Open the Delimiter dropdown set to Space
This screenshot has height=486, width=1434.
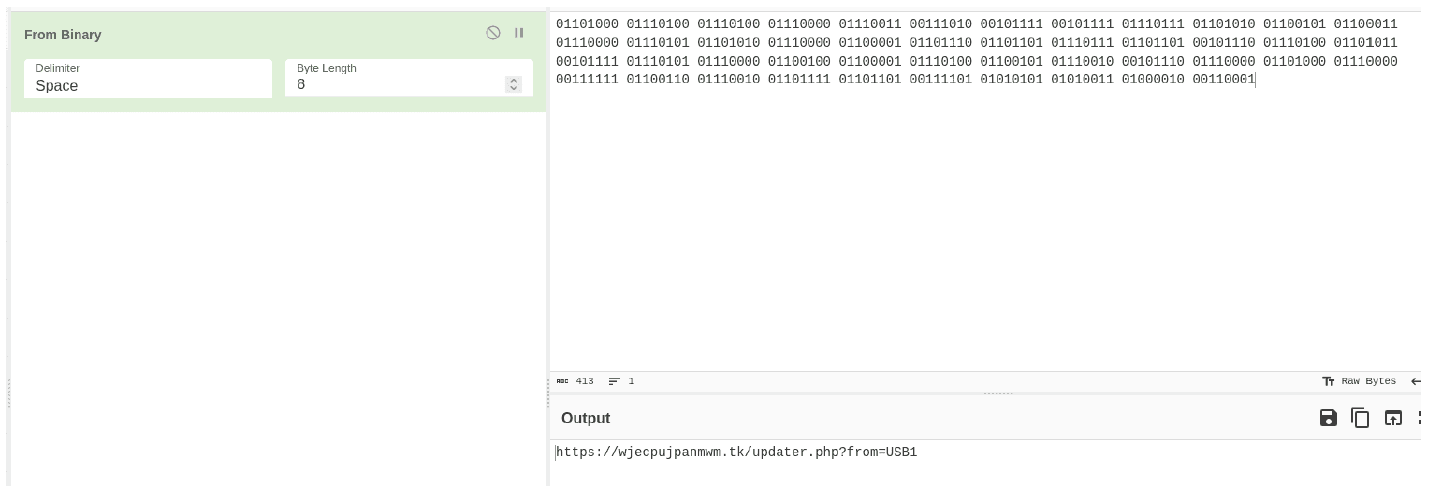(148, 78)
